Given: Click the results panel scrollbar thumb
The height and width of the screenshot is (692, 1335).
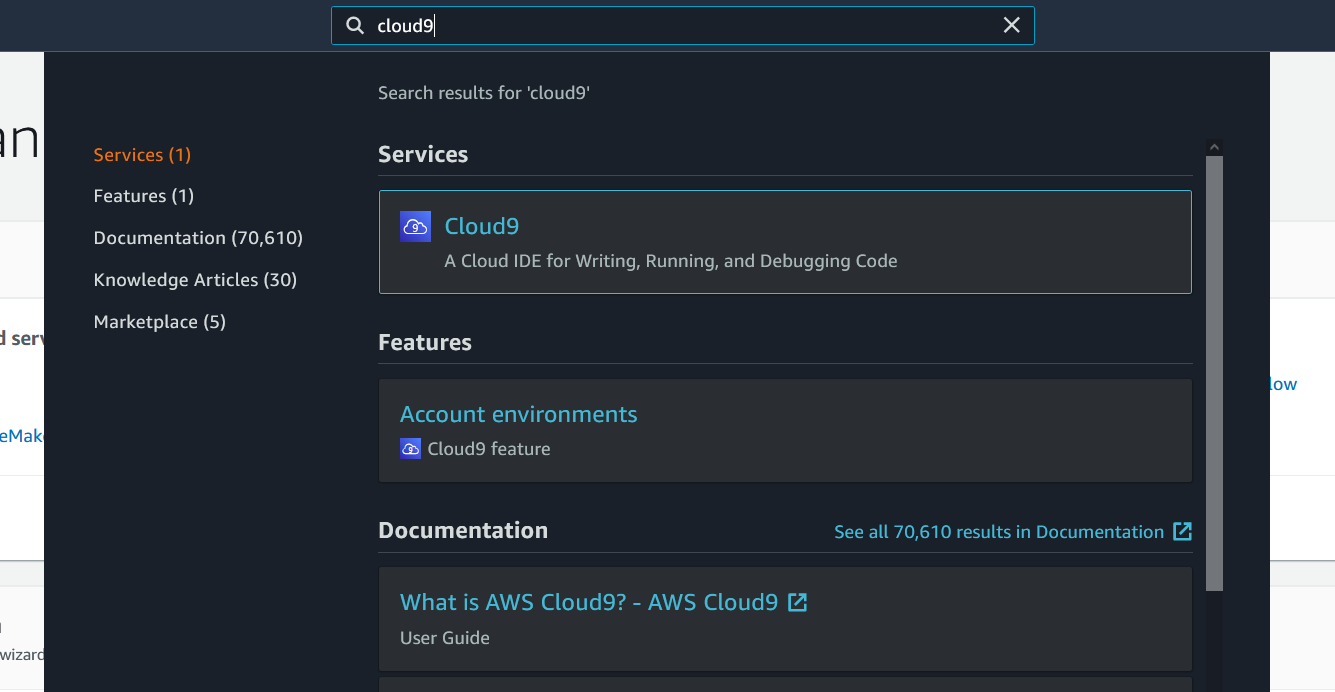Looking at the screenshot, I should tap(1214, 373).
